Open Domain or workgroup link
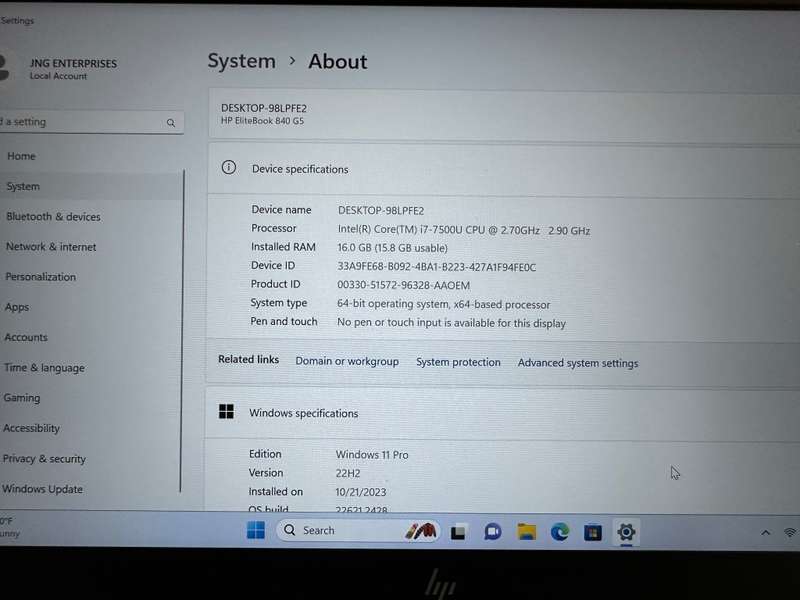Screen dimensions: 800x600 click(x=347, y=361)
